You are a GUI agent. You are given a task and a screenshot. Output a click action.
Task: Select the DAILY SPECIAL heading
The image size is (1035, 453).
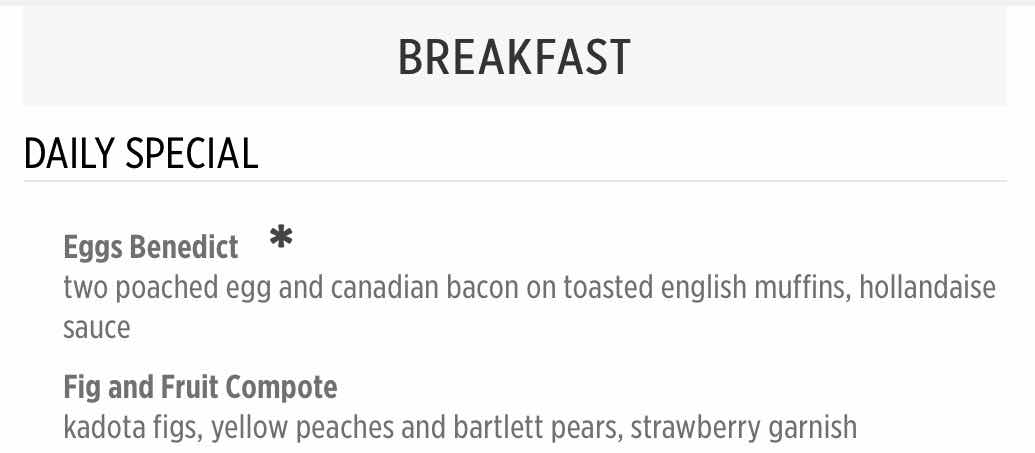point(141,153)
